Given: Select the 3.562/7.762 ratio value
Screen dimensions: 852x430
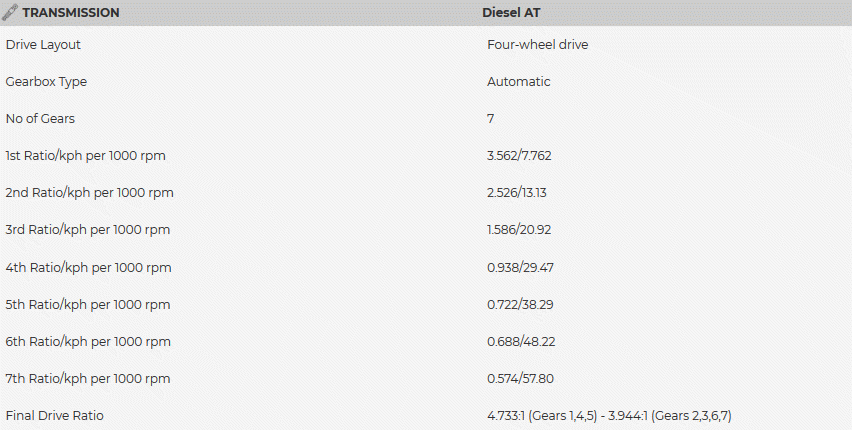Looking at the screenshot, I should point(526,156).
